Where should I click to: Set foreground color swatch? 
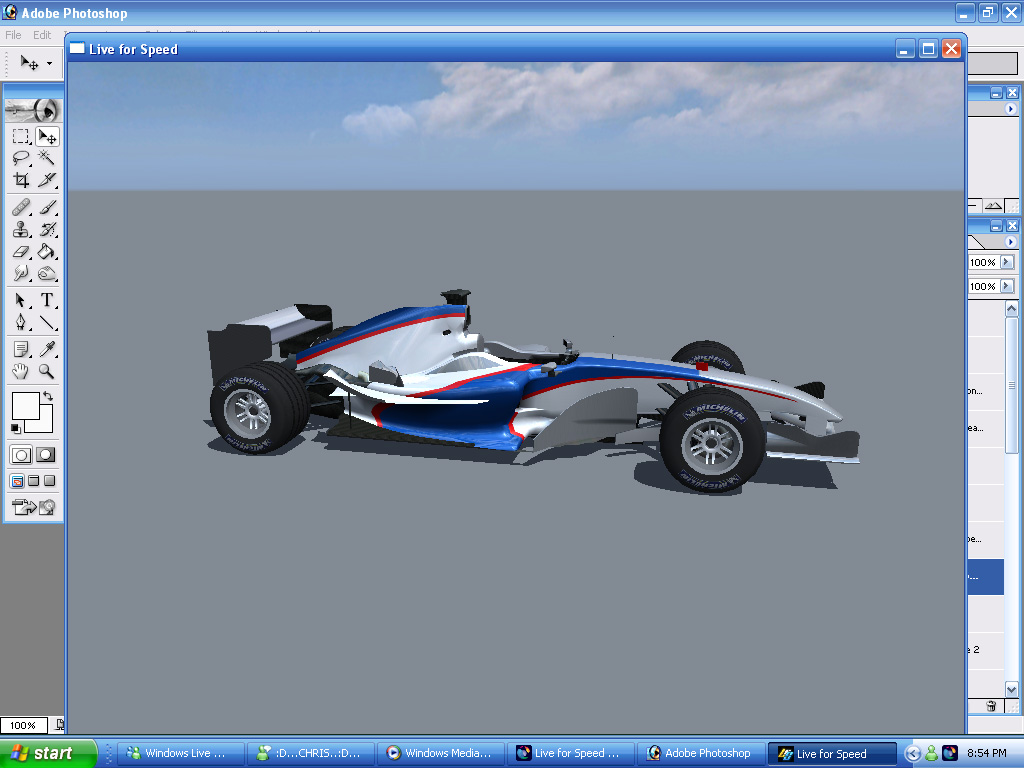(x=25, y=406)
